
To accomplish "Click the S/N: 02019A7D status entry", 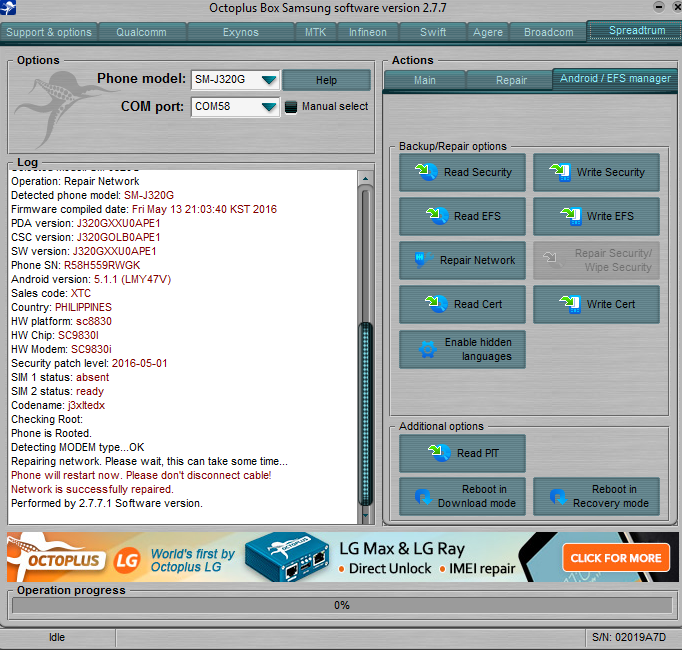I will pos(629,637).
